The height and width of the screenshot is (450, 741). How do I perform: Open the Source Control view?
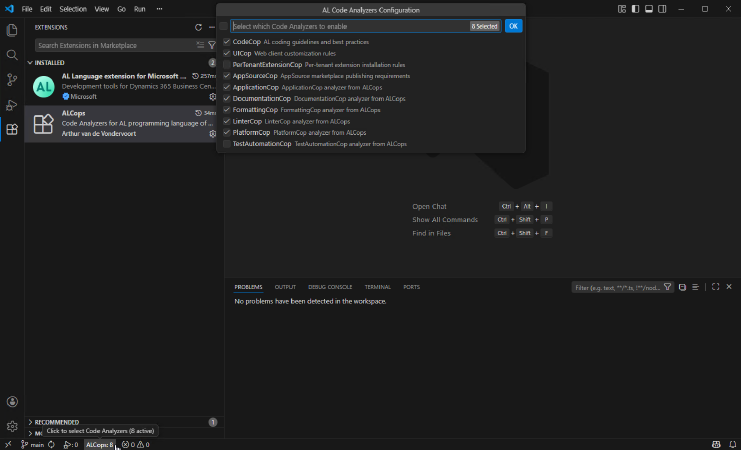[12, 80]
